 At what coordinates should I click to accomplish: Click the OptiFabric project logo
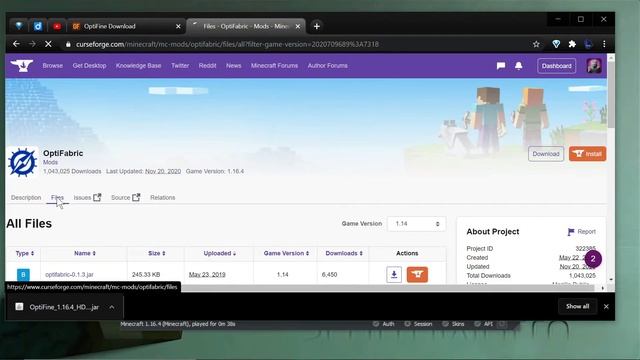click(x=22, y=162)
